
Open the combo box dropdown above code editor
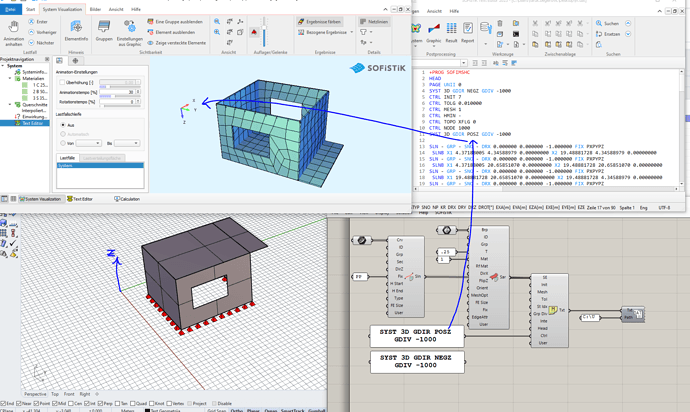coord(463,63)
